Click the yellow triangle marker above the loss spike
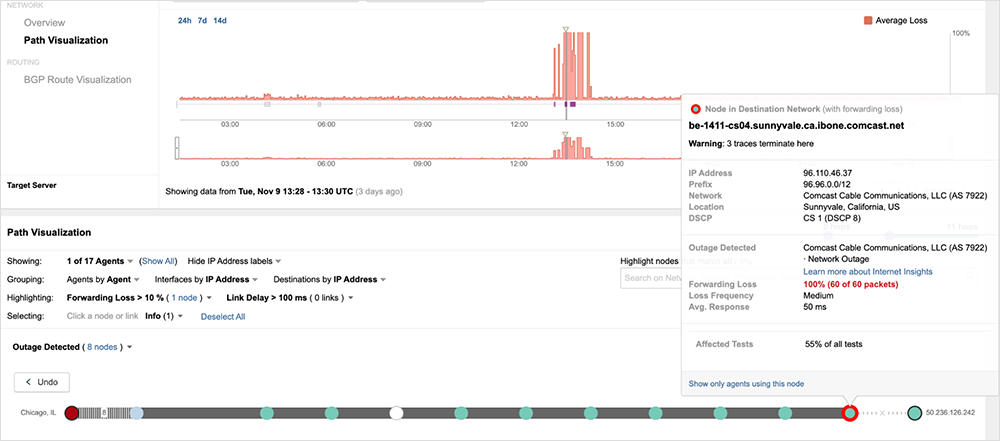 566,31
